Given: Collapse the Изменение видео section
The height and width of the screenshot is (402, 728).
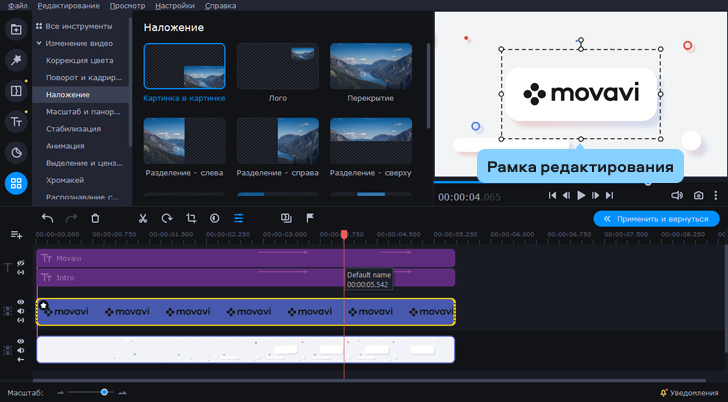Looking at the screenshot, I should click(39, 43).
